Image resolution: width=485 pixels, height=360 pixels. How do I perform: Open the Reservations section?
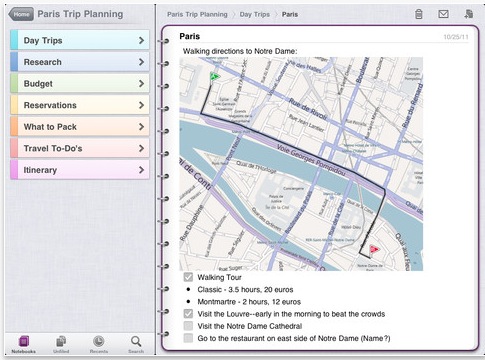pyautogui.click(x=80, y=105)
